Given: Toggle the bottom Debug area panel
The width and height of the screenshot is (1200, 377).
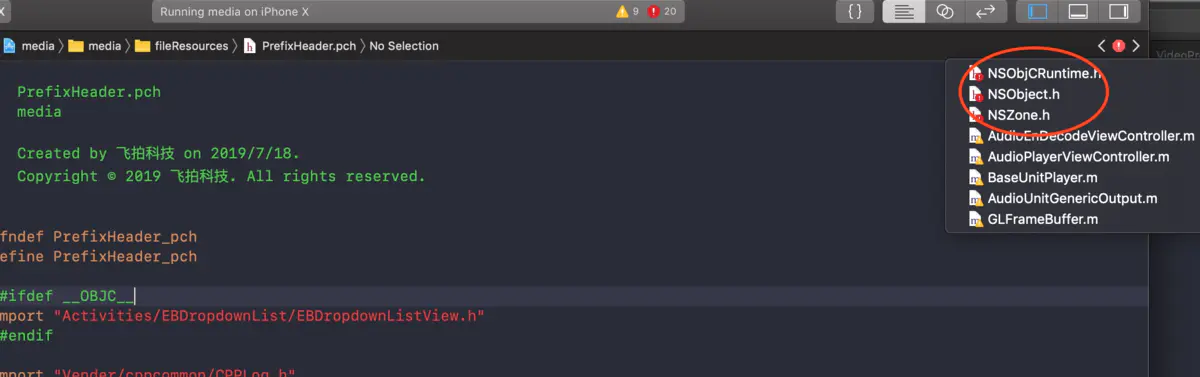Looking at the screenshot, I should (1078, 12).
